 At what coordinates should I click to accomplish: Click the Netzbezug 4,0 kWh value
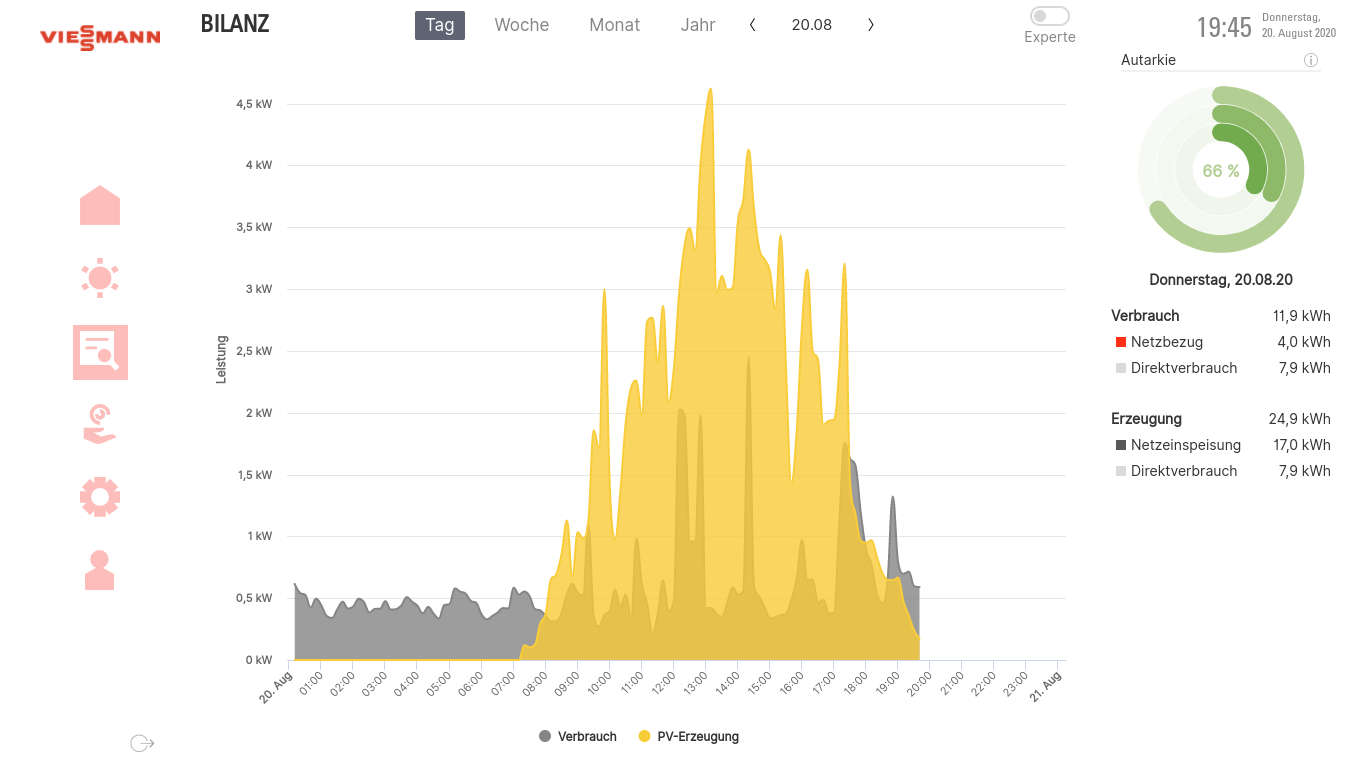click(x=1304, y=342)
